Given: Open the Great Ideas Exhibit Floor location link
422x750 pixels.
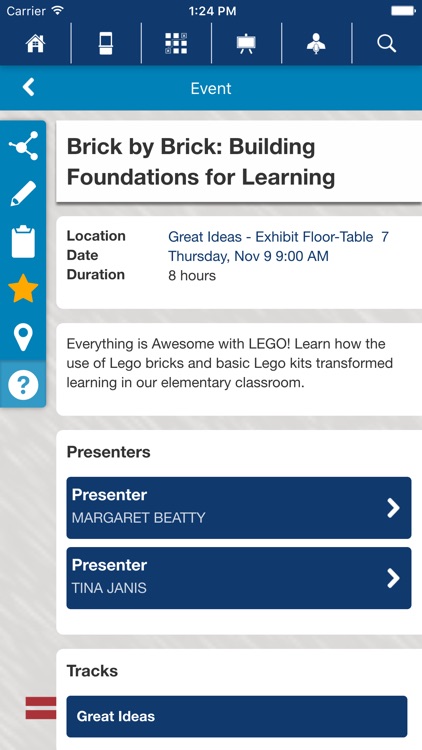Looking at the screenshot, I should [x=278, y=237].
